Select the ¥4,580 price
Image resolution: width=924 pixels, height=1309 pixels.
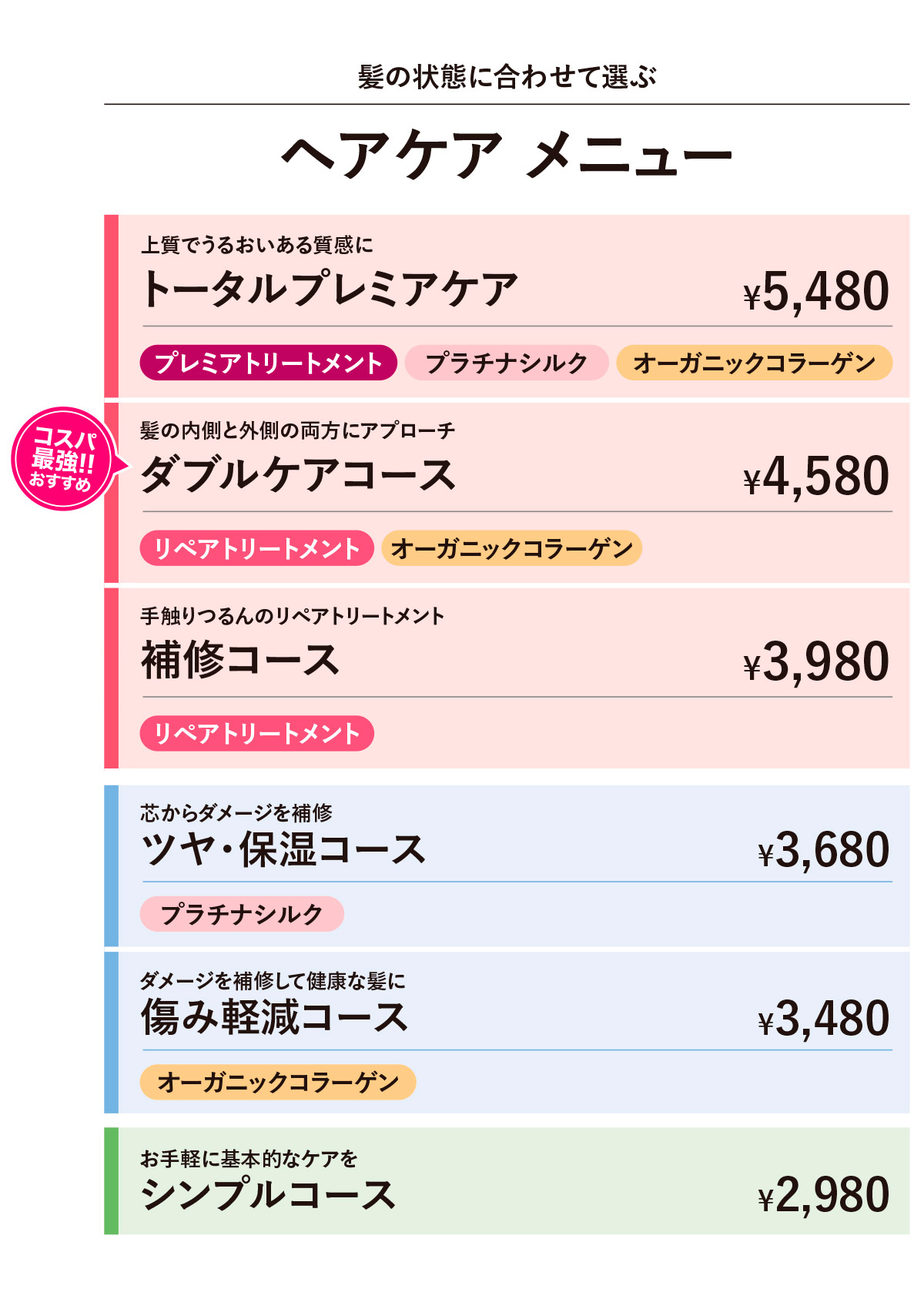click(x=816, y=477)
